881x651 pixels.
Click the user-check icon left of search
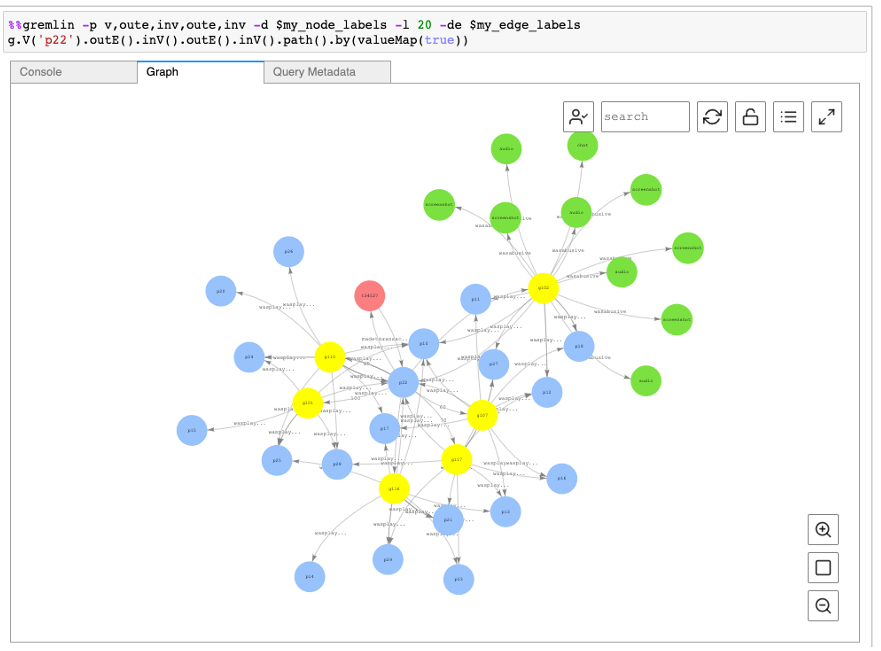(x=578, y=117)
